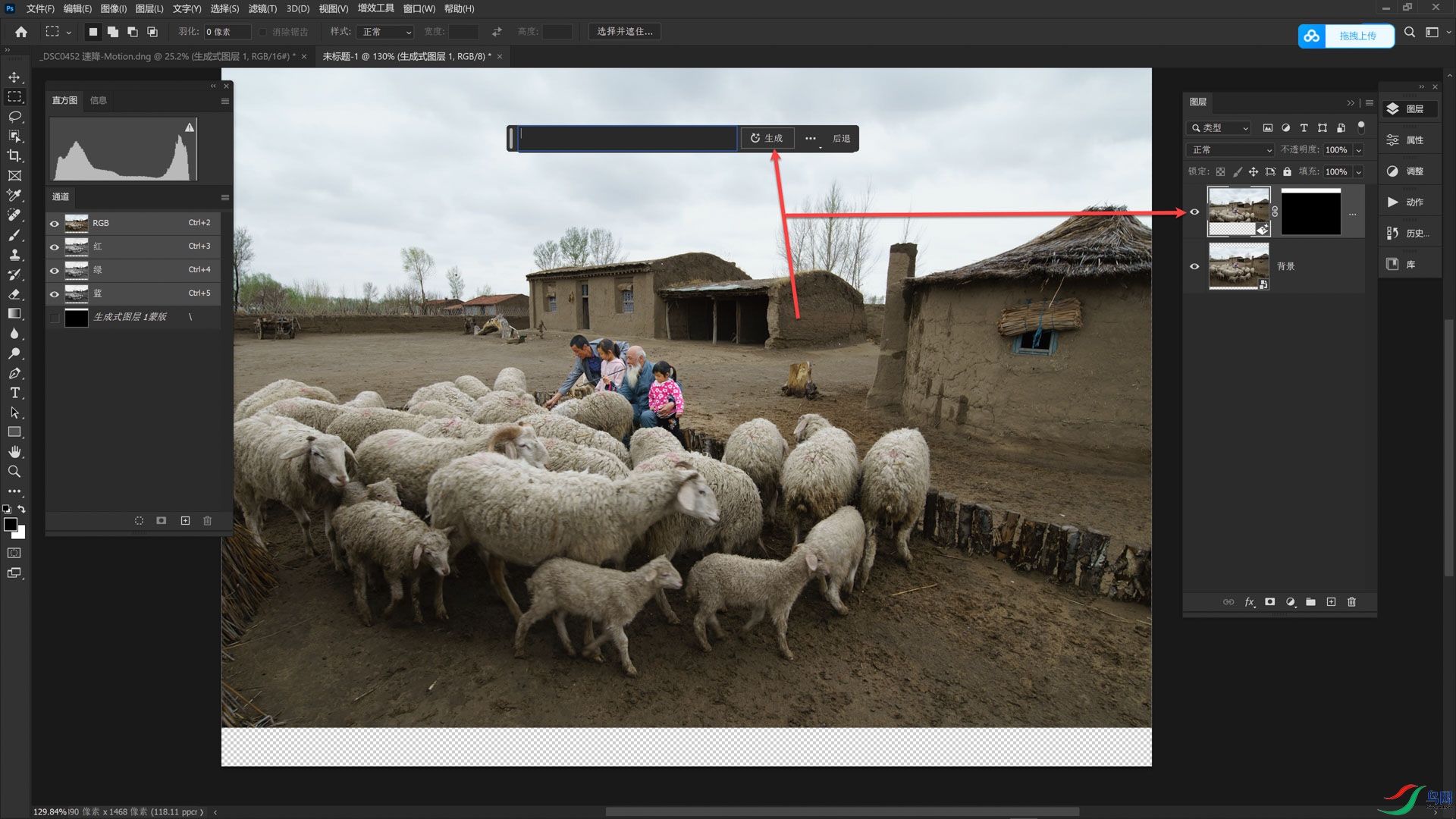Select the Move tool
The image size is (1456, 819).
14,77
